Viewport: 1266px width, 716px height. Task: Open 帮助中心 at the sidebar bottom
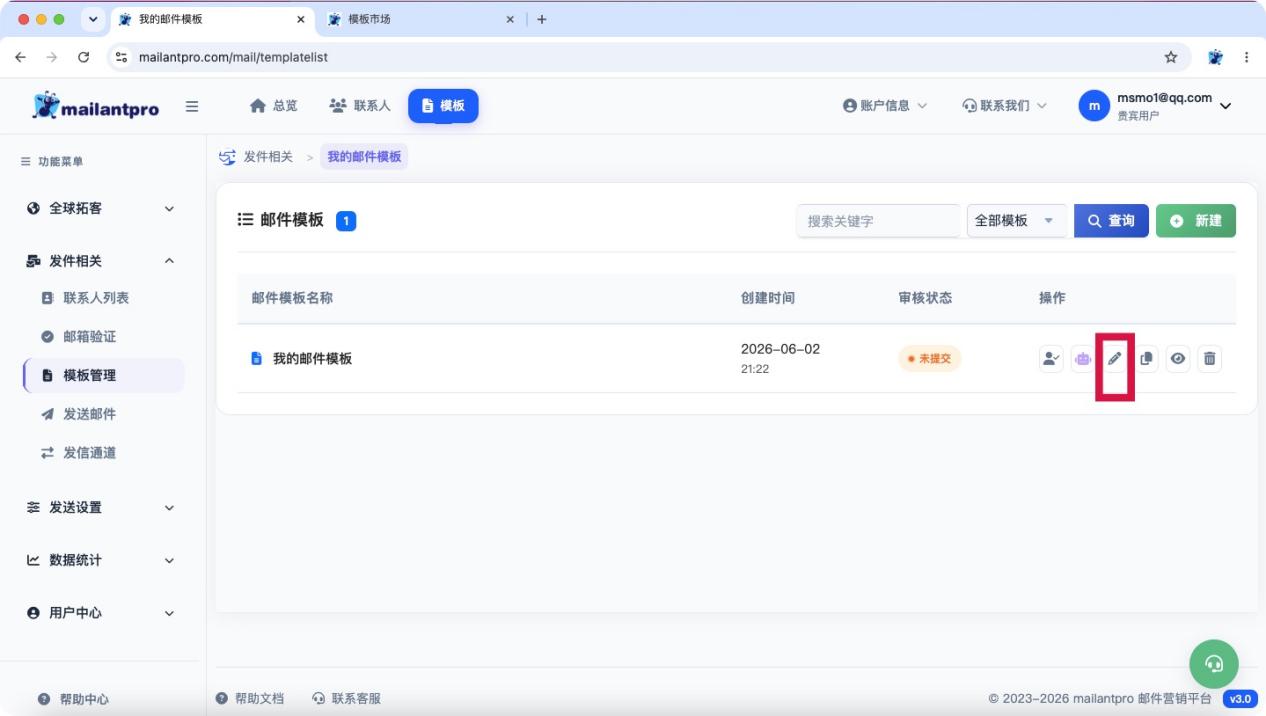(x=74, y=699)
